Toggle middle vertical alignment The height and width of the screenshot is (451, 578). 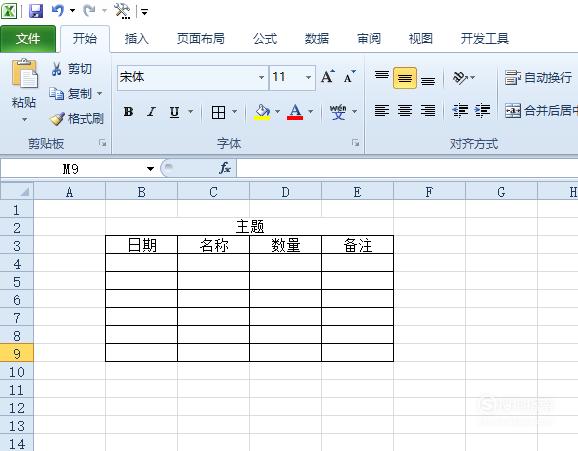coord(405,78)
